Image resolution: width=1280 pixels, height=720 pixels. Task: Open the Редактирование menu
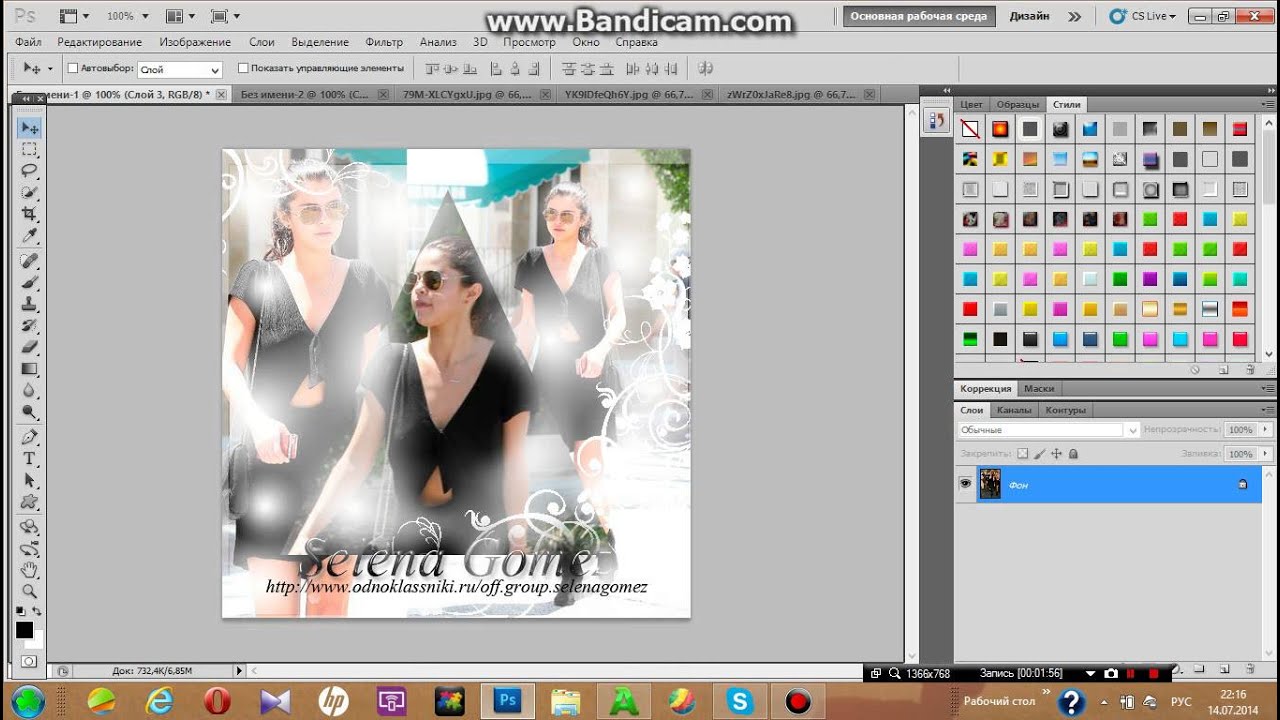point(99,42)
